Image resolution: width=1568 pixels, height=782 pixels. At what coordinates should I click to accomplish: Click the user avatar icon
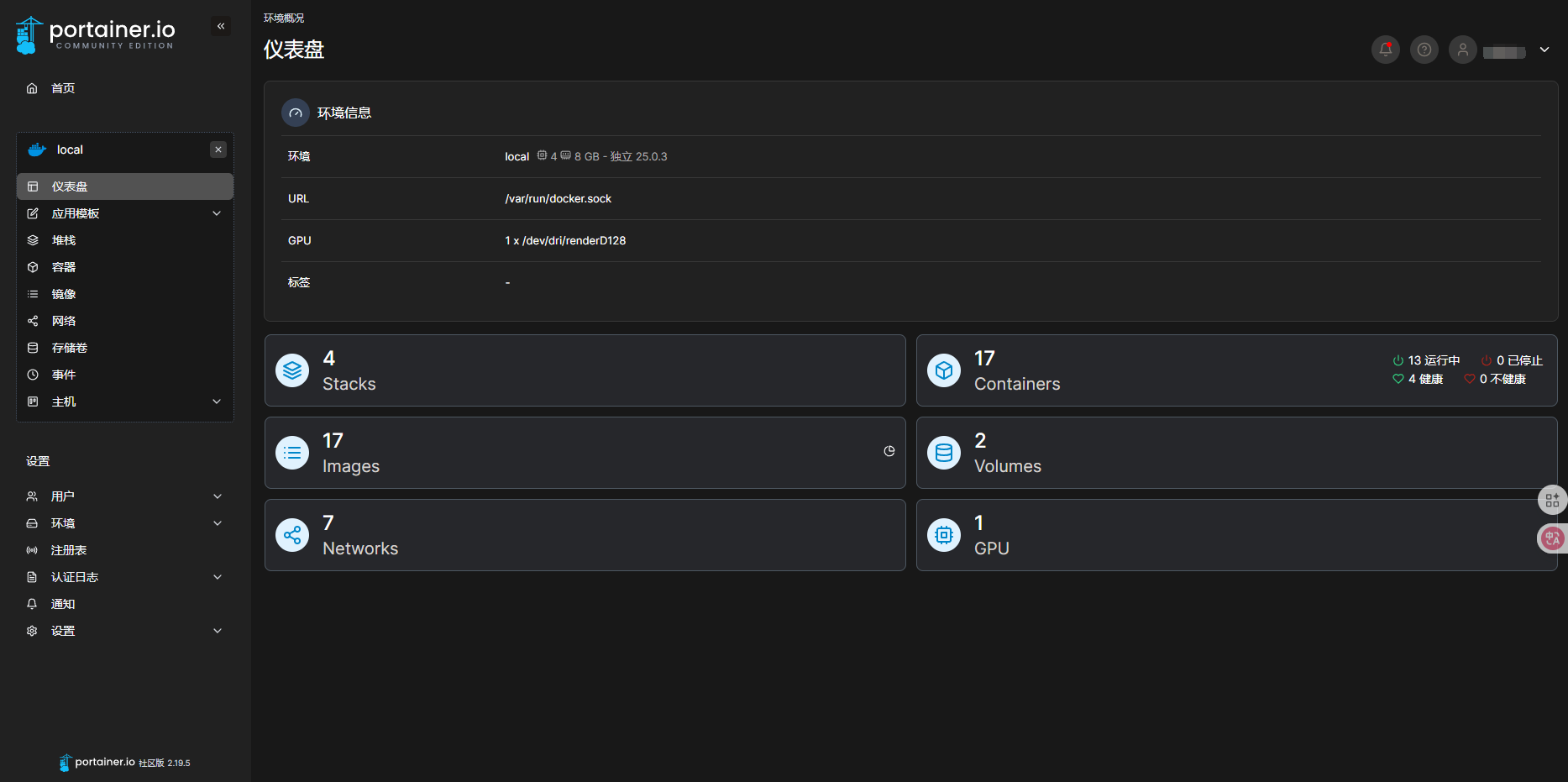click(x=1462, y=50)
